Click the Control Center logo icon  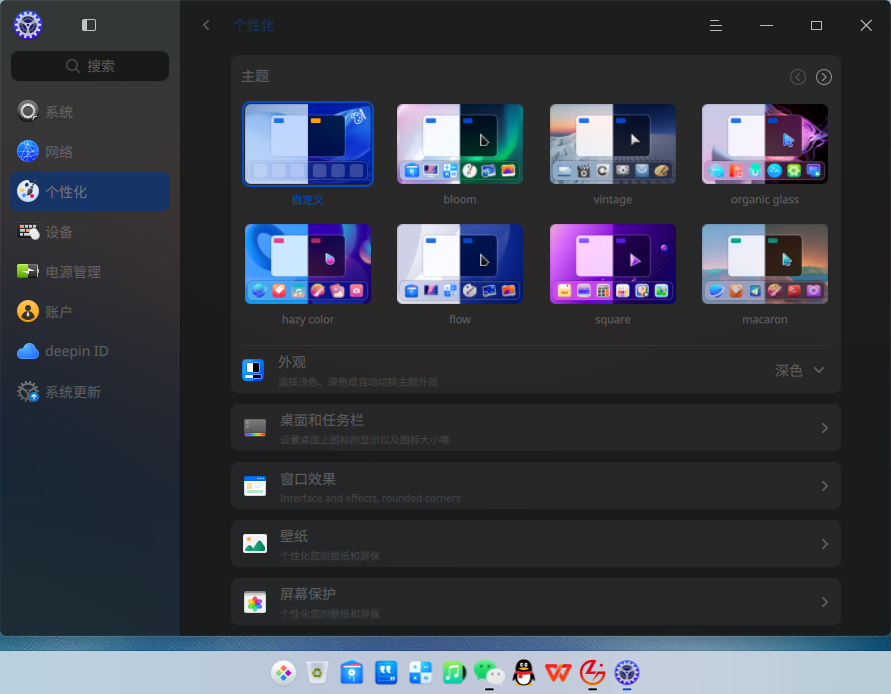(x=28, y=25)
